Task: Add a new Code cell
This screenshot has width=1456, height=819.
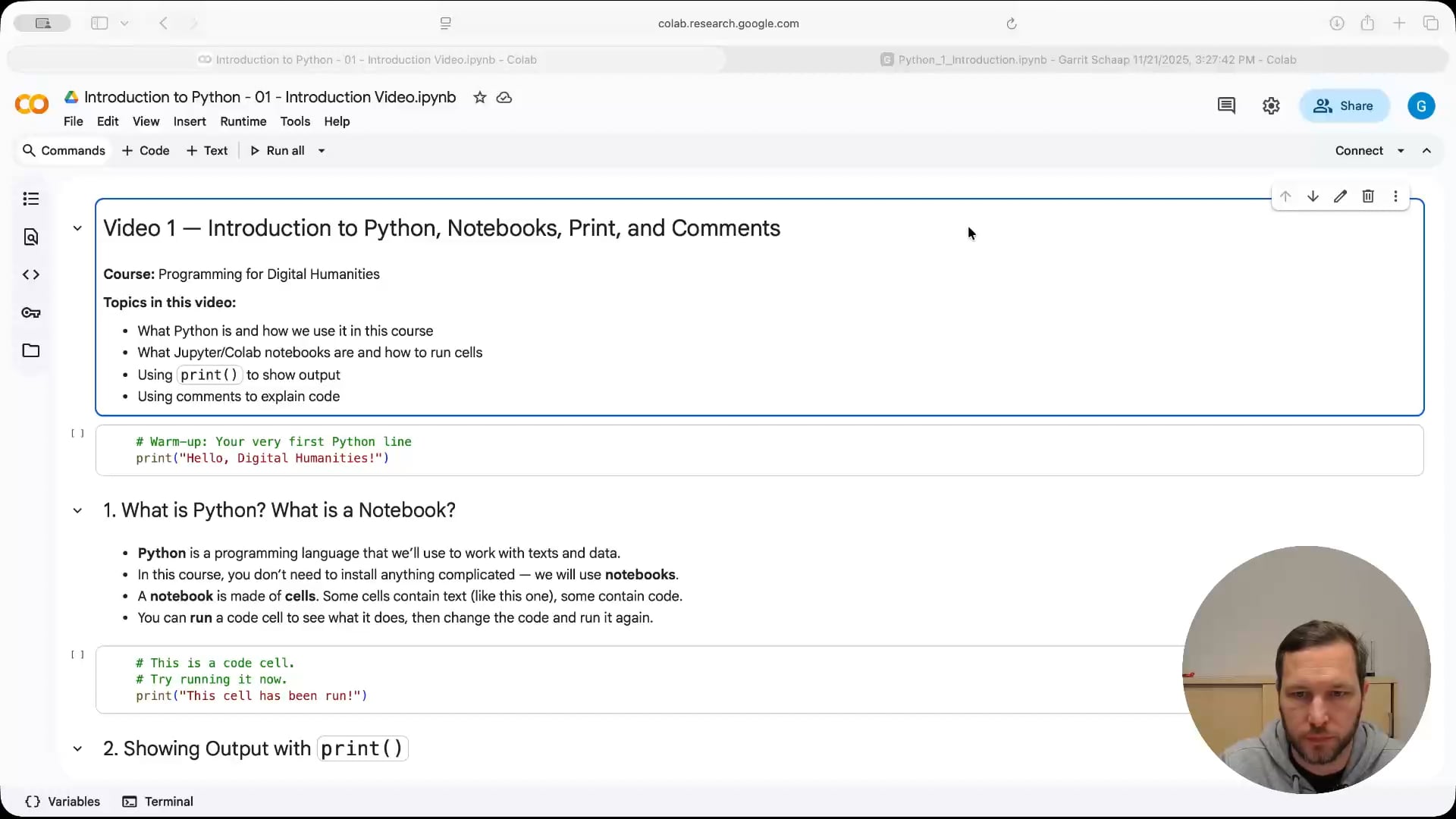Action: [146, 151]
